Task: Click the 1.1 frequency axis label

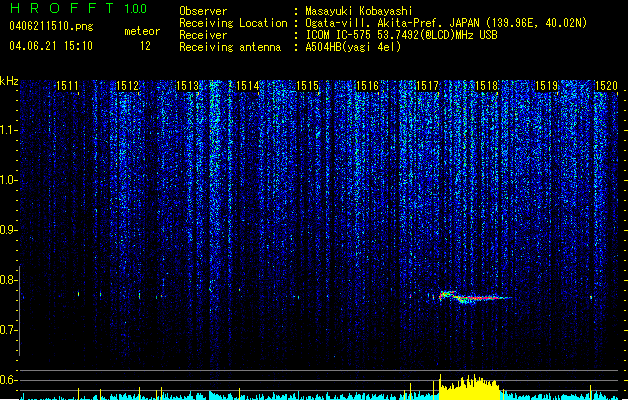Action: pos(8,130)
